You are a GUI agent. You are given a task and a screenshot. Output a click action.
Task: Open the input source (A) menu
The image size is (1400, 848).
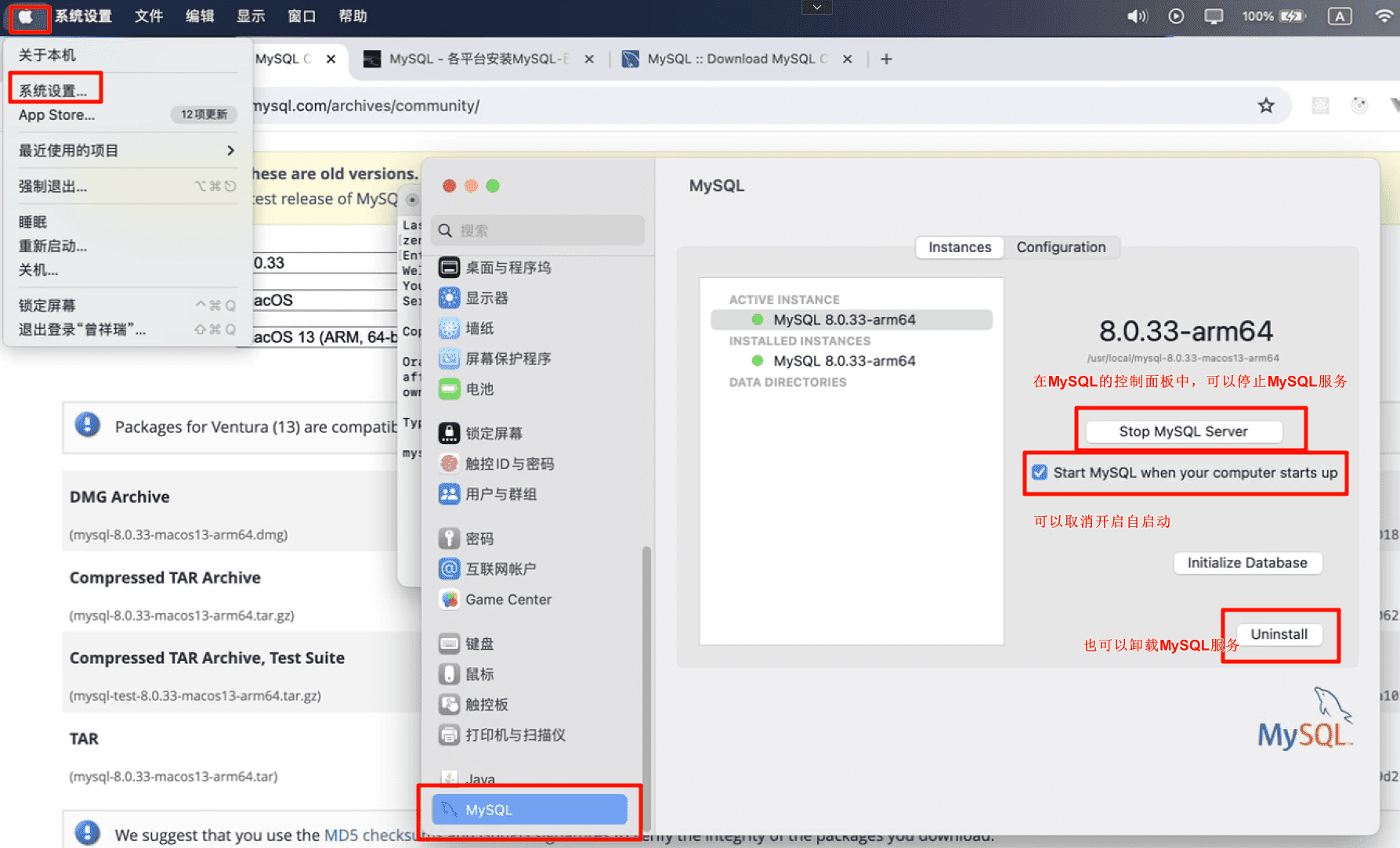click(1340, 16)
